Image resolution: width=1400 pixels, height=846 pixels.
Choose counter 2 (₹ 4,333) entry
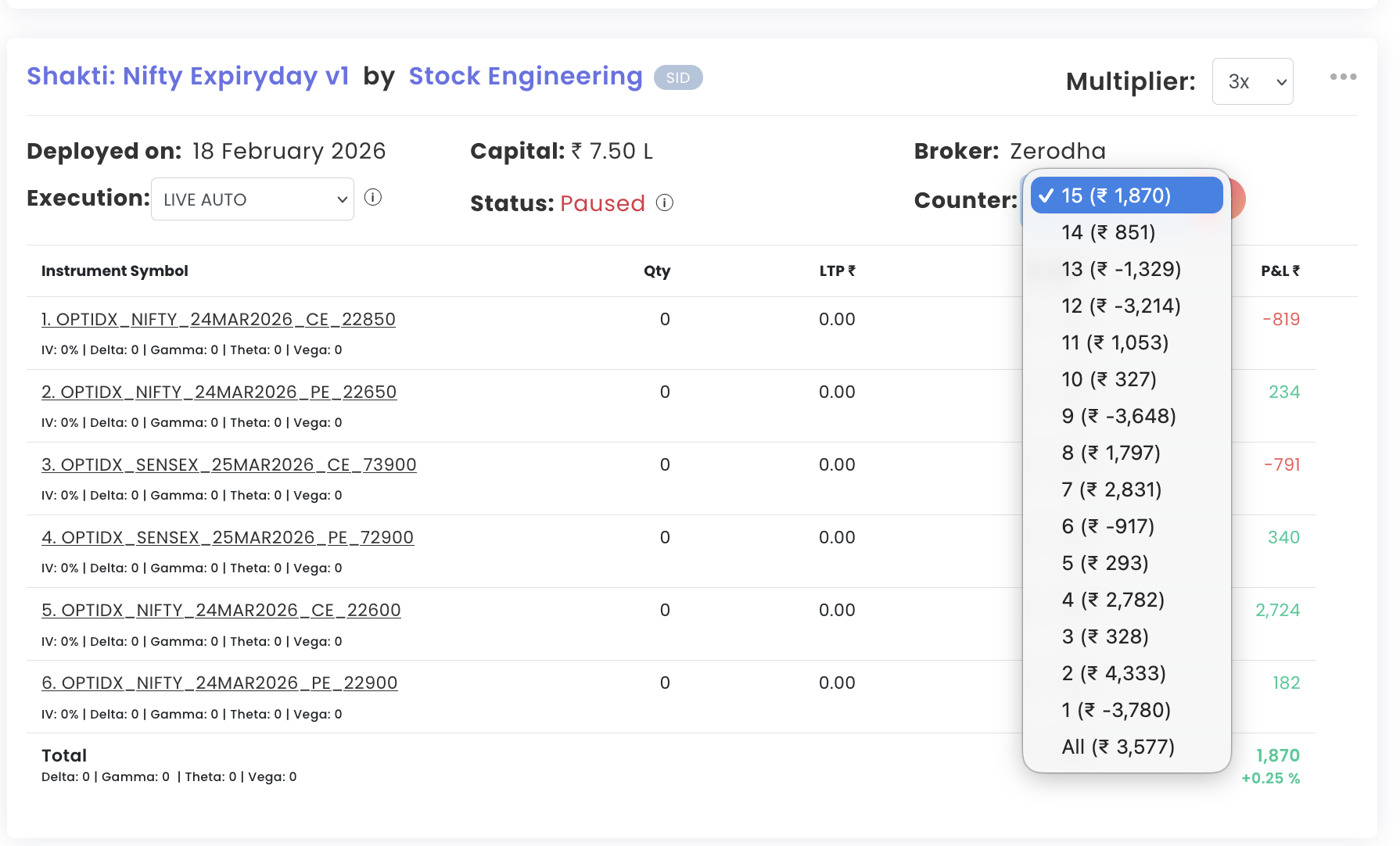coord(1114,673)
